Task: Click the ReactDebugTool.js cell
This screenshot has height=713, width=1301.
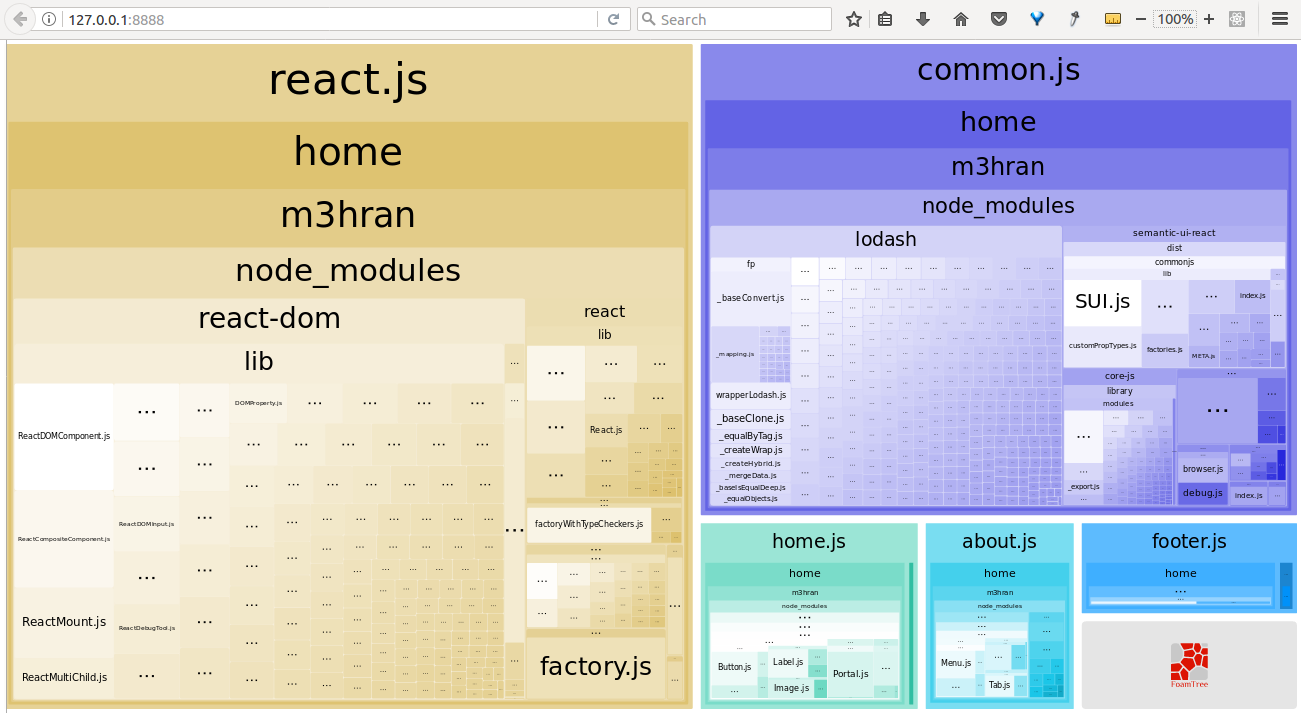Action: [146, 628]
